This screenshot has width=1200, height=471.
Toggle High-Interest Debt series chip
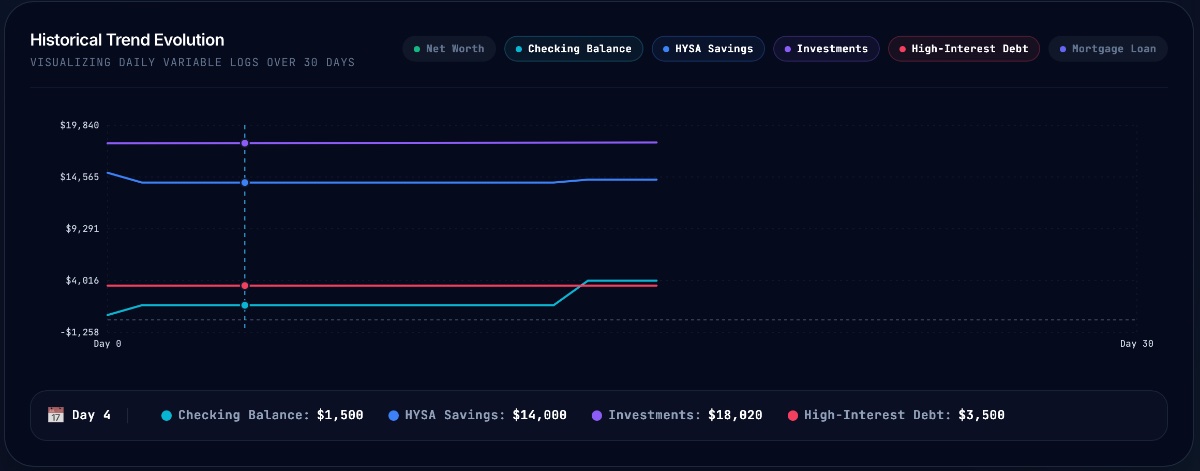click(964, 48)
